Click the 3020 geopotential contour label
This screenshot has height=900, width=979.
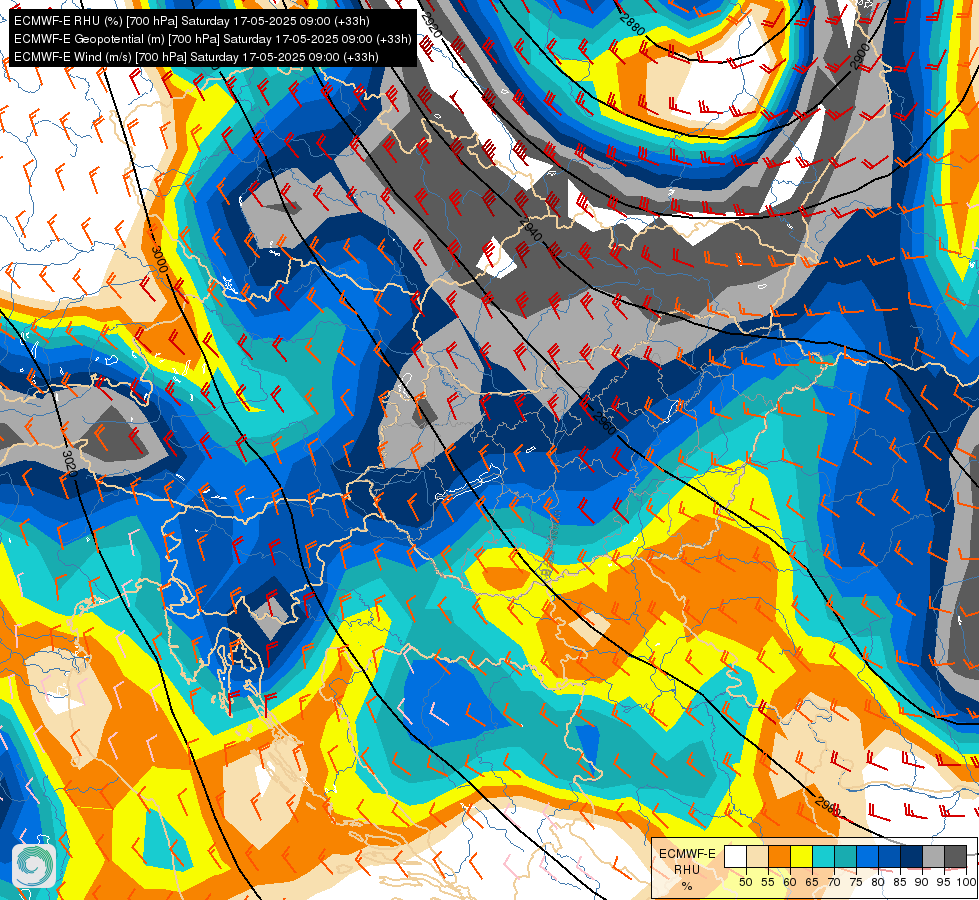click(x=69, y=463)
